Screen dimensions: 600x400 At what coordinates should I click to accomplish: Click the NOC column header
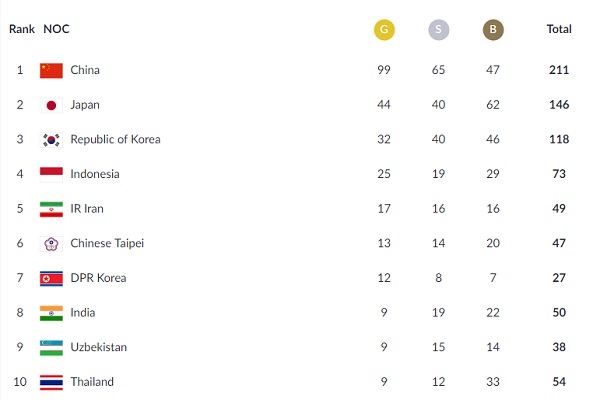[57, 30]
